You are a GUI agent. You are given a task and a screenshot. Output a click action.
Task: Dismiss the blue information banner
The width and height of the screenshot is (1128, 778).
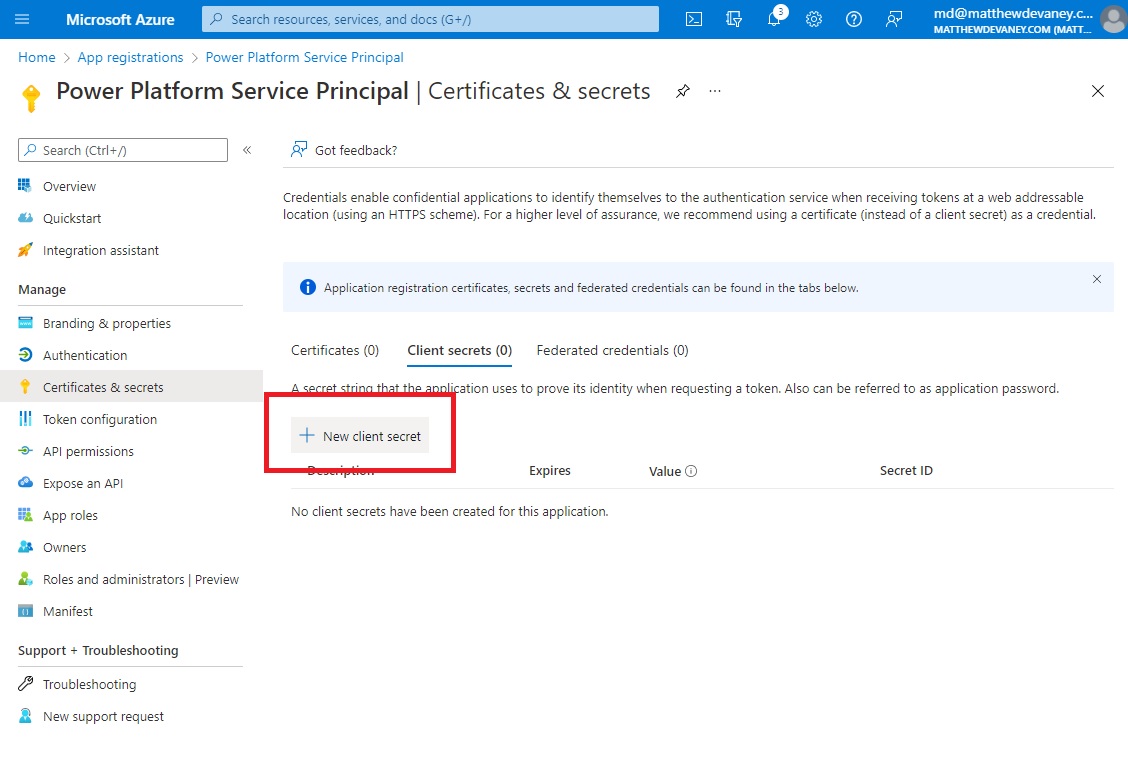[x=1096, y=279]
